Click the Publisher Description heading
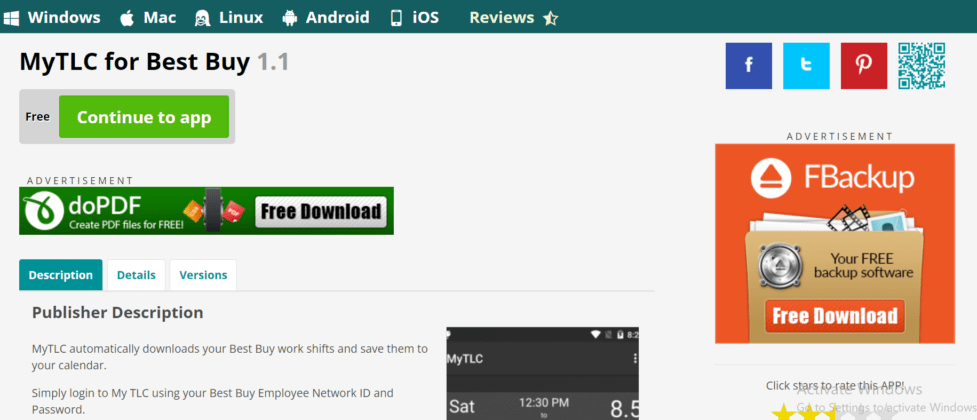 pos(118,312)
